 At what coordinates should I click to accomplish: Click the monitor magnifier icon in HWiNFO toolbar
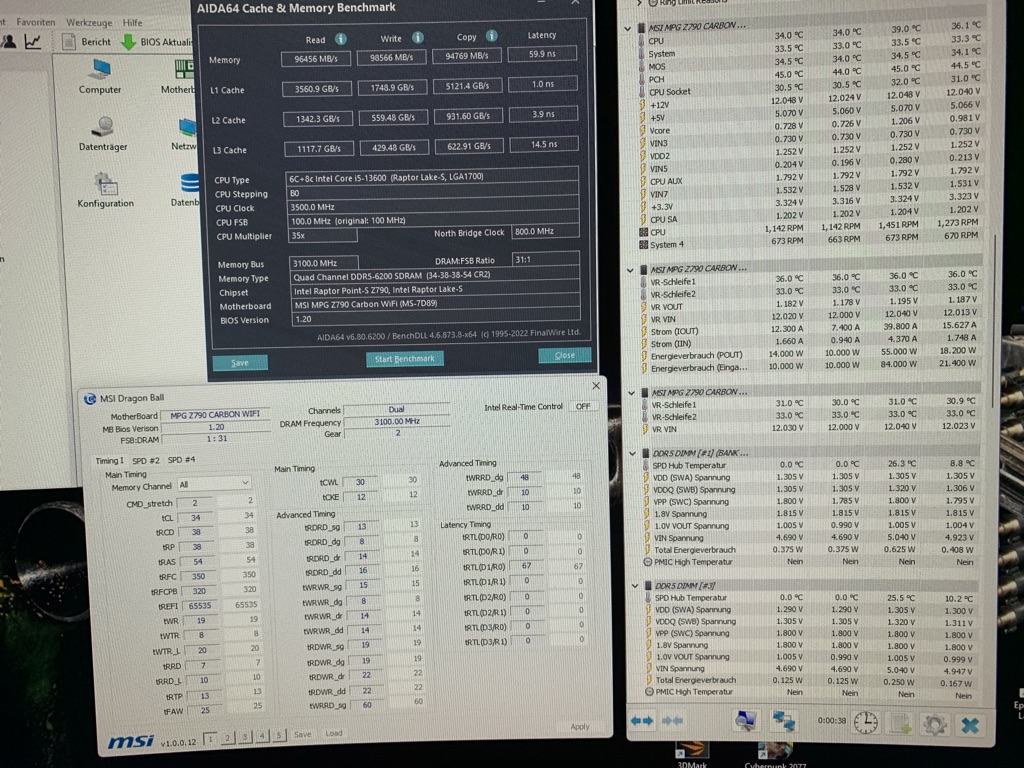tap(745, 720)
